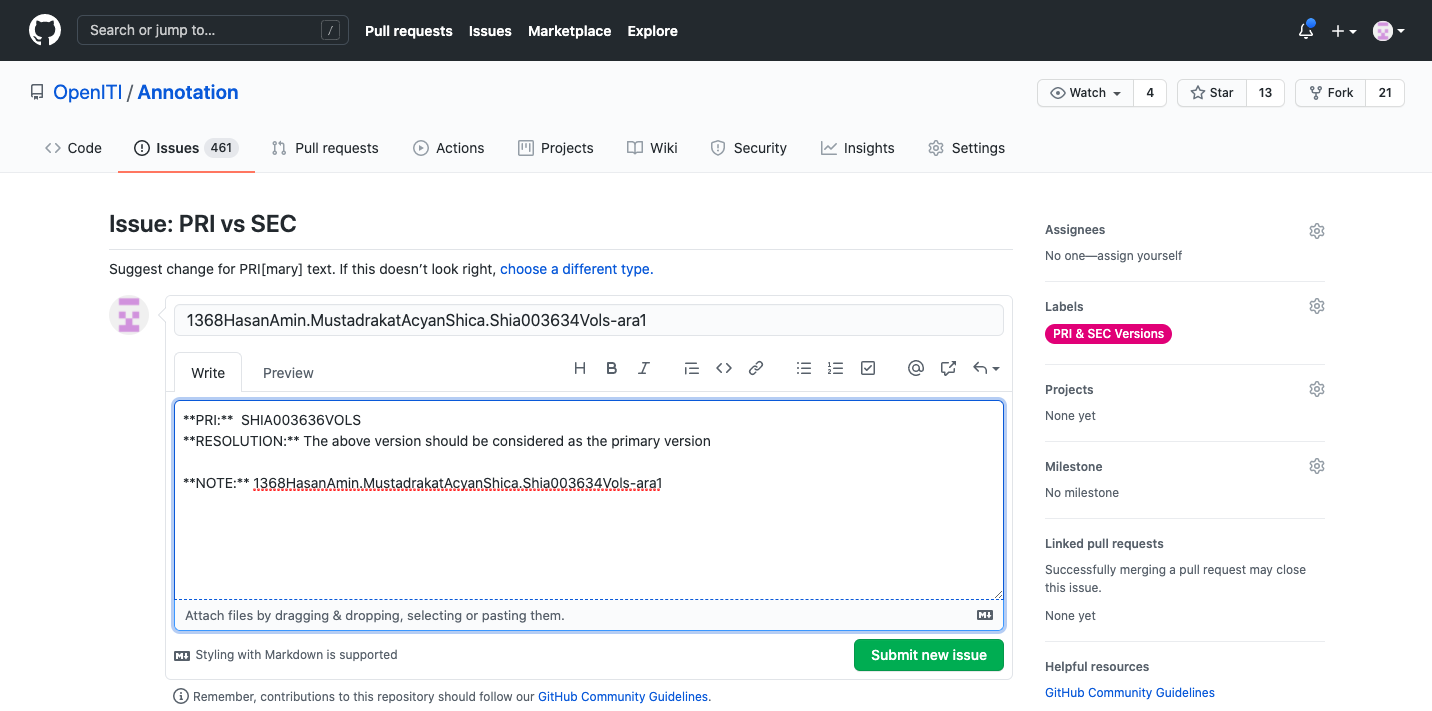1432x711 pixels.
Task: Open the Annotation repository link
Action: click(188, 92)
